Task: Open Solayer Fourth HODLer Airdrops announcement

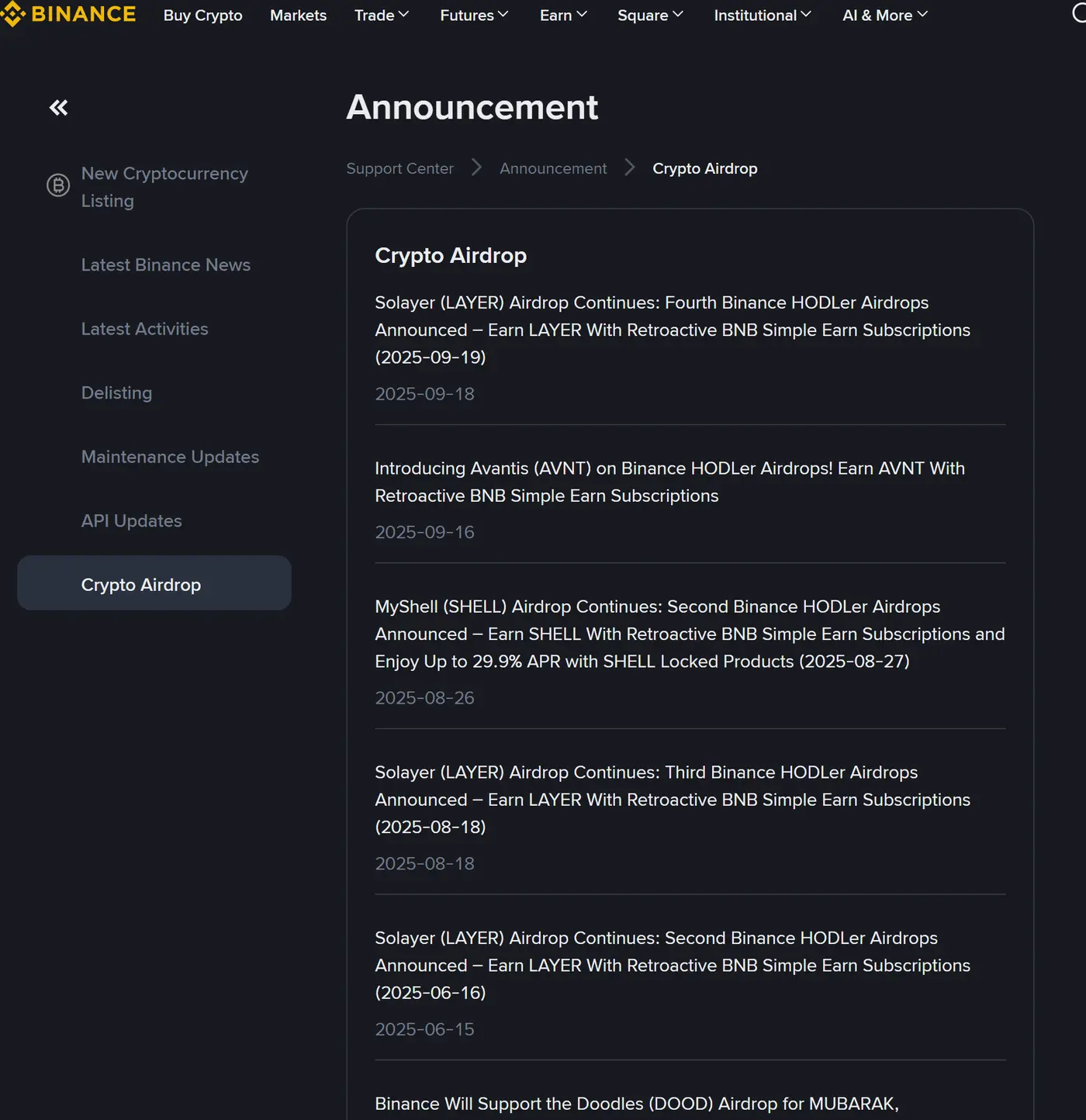Action: (673, 330)
